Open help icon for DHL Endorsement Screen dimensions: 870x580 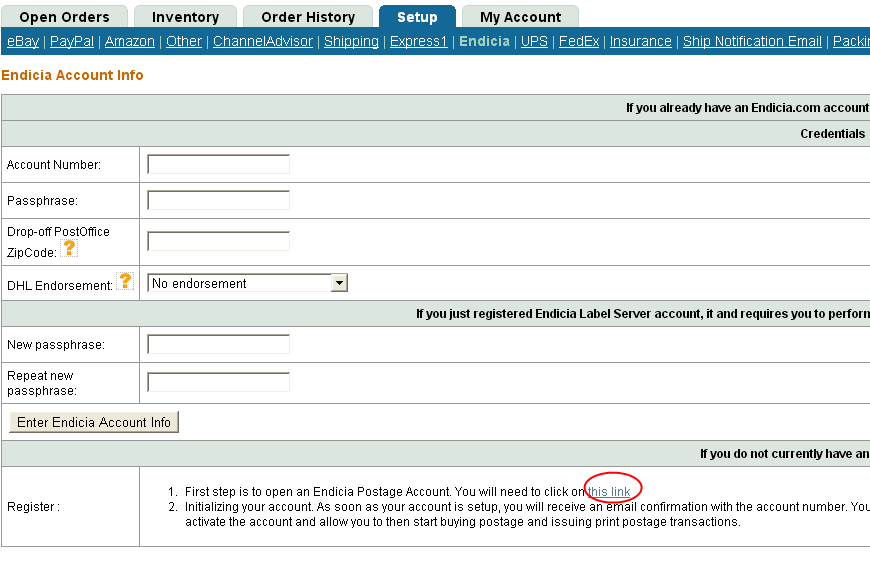[125, 281]
